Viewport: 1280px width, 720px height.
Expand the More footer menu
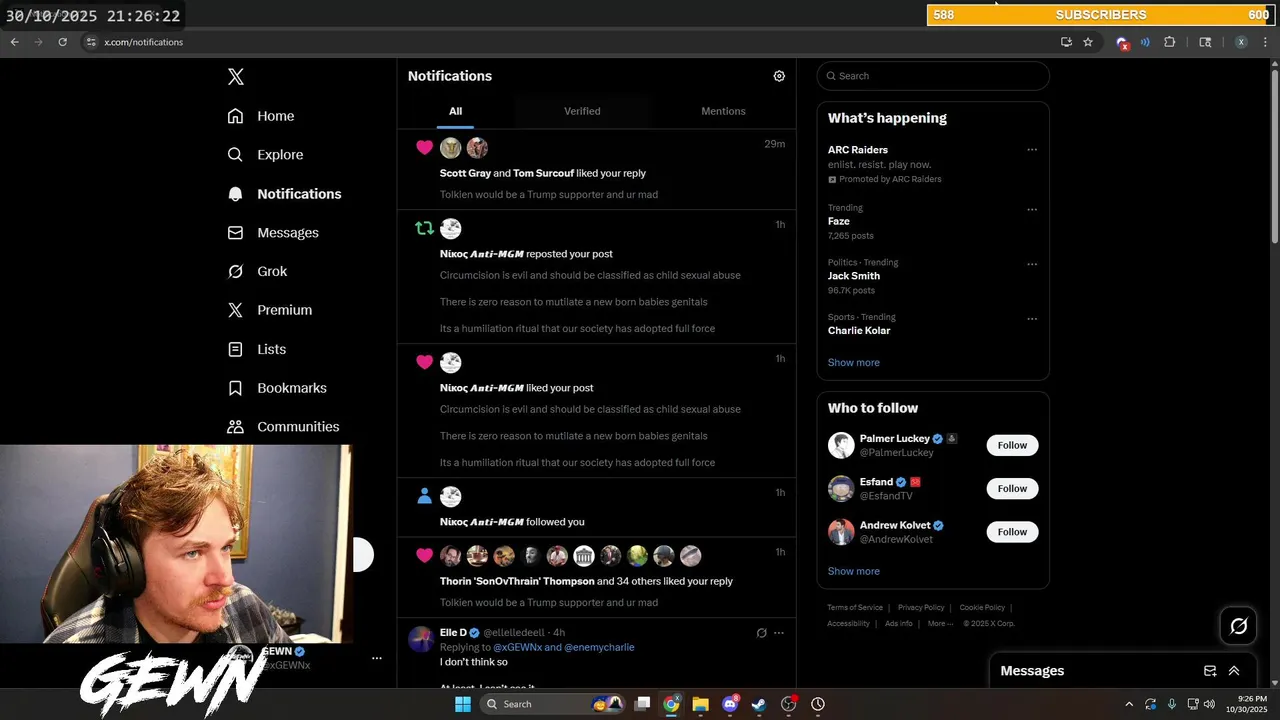click(x=940, y=624)
